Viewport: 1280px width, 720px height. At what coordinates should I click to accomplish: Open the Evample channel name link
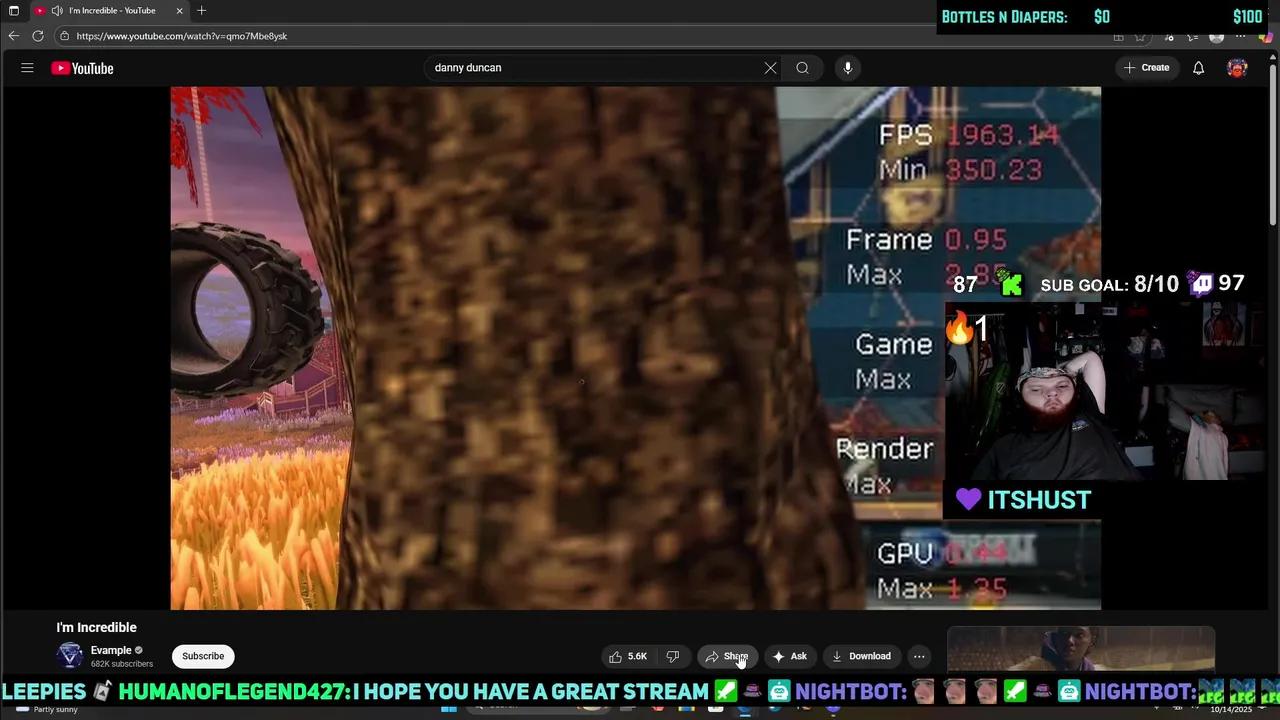click(x=111, y=650)
